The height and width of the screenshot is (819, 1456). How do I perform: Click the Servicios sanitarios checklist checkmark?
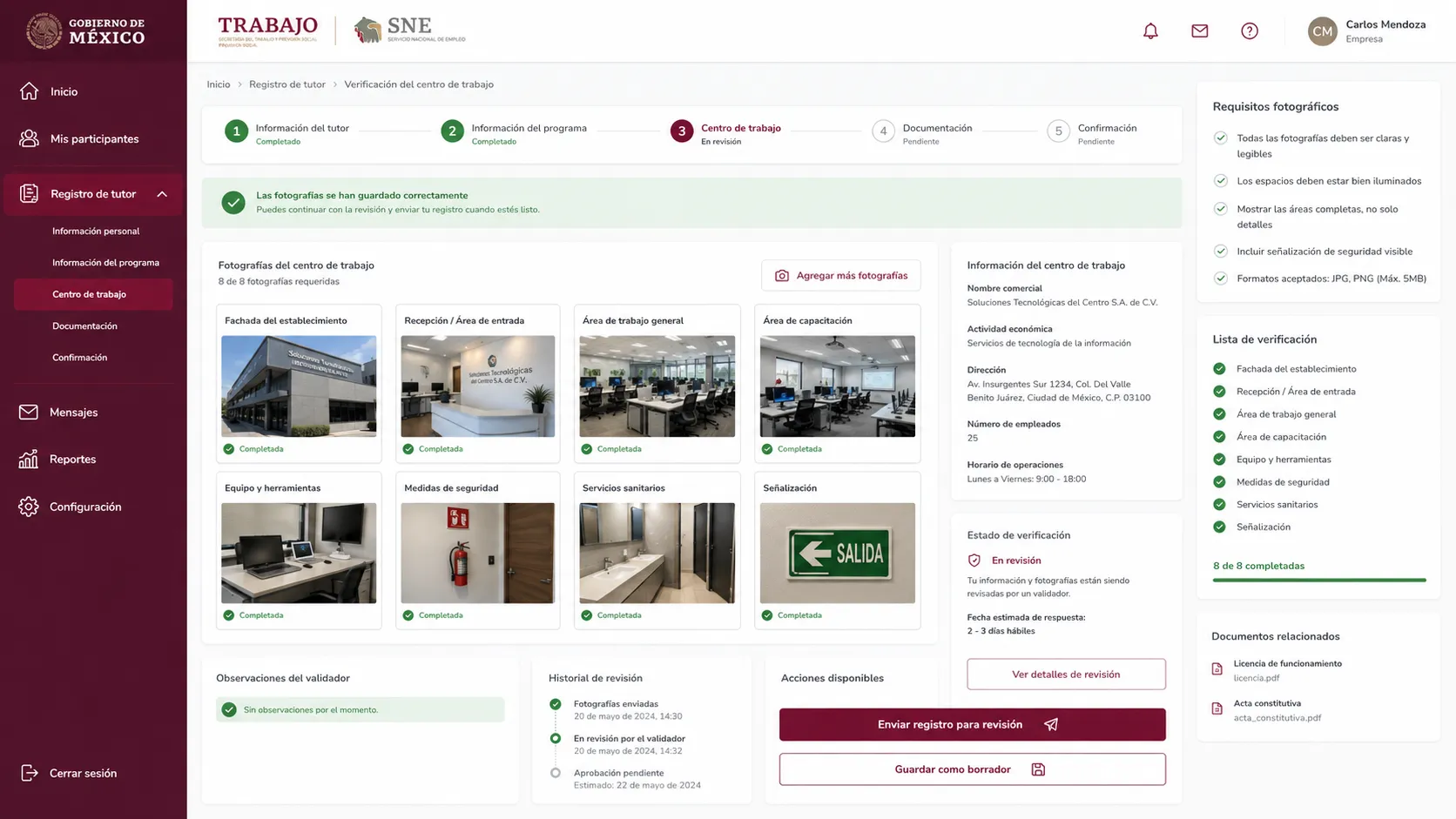coord(1219,505)
